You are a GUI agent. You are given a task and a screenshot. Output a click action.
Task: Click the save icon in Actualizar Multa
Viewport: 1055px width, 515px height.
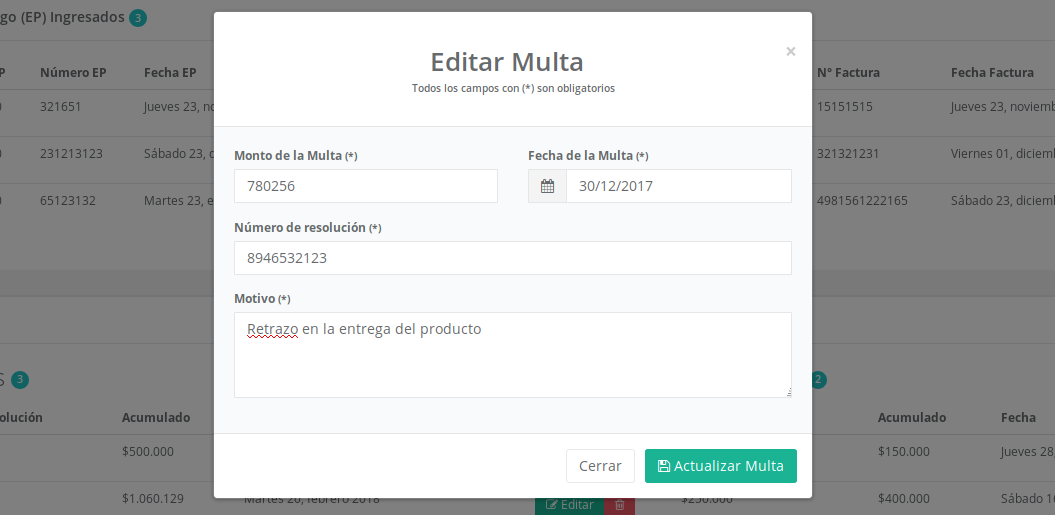tap(664, 466)
